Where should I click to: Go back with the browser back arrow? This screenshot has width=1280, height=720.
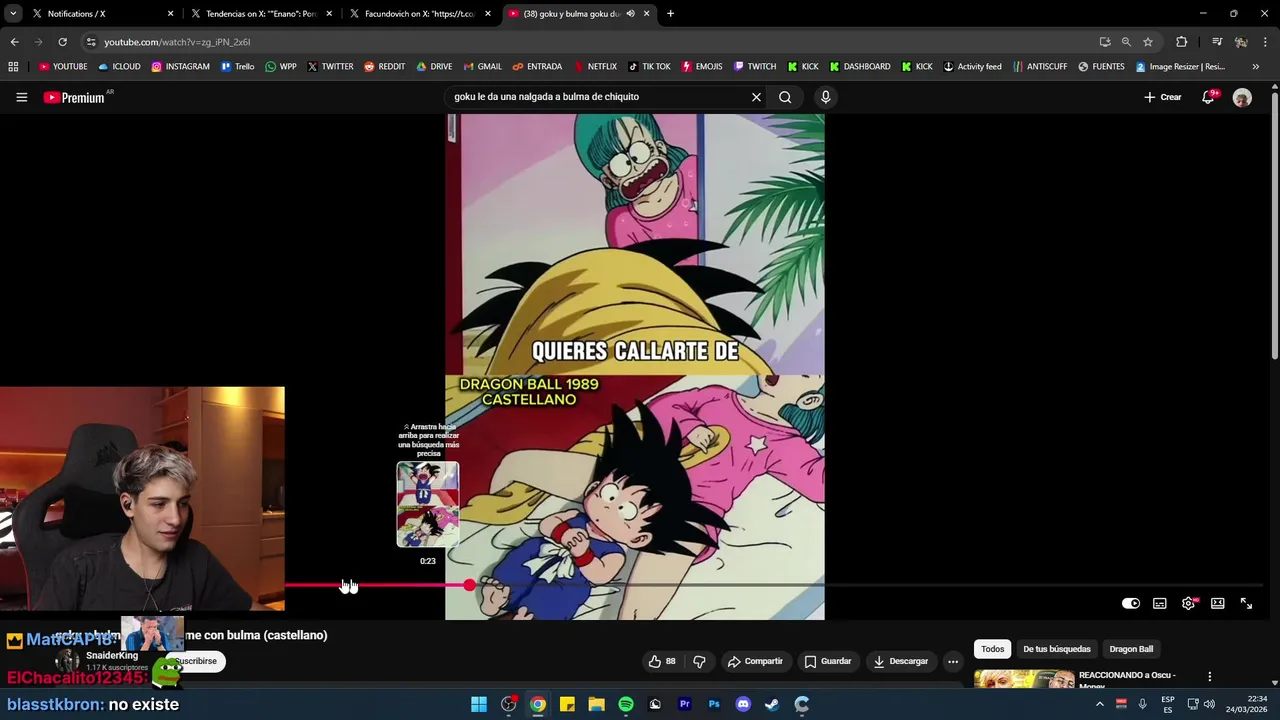click(14, 42)
